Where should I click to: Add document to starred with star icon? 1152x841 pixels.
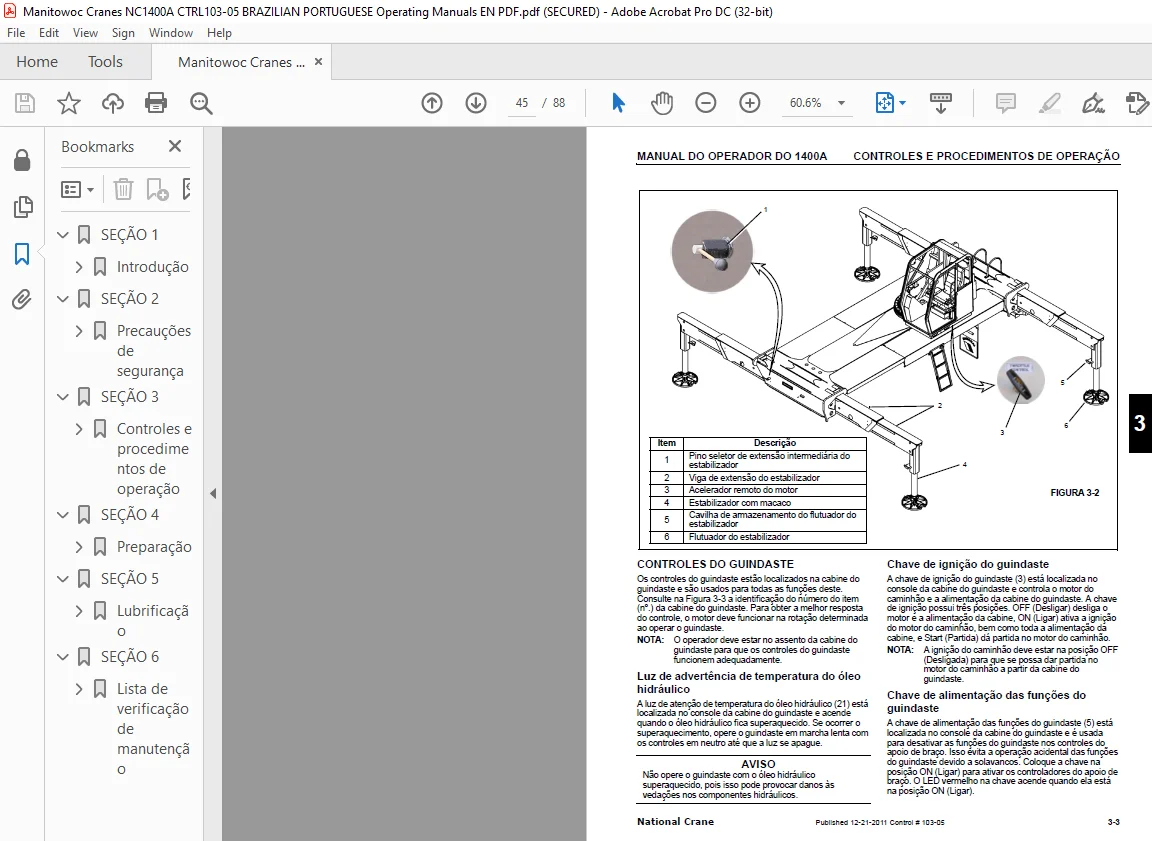point(69,103)
